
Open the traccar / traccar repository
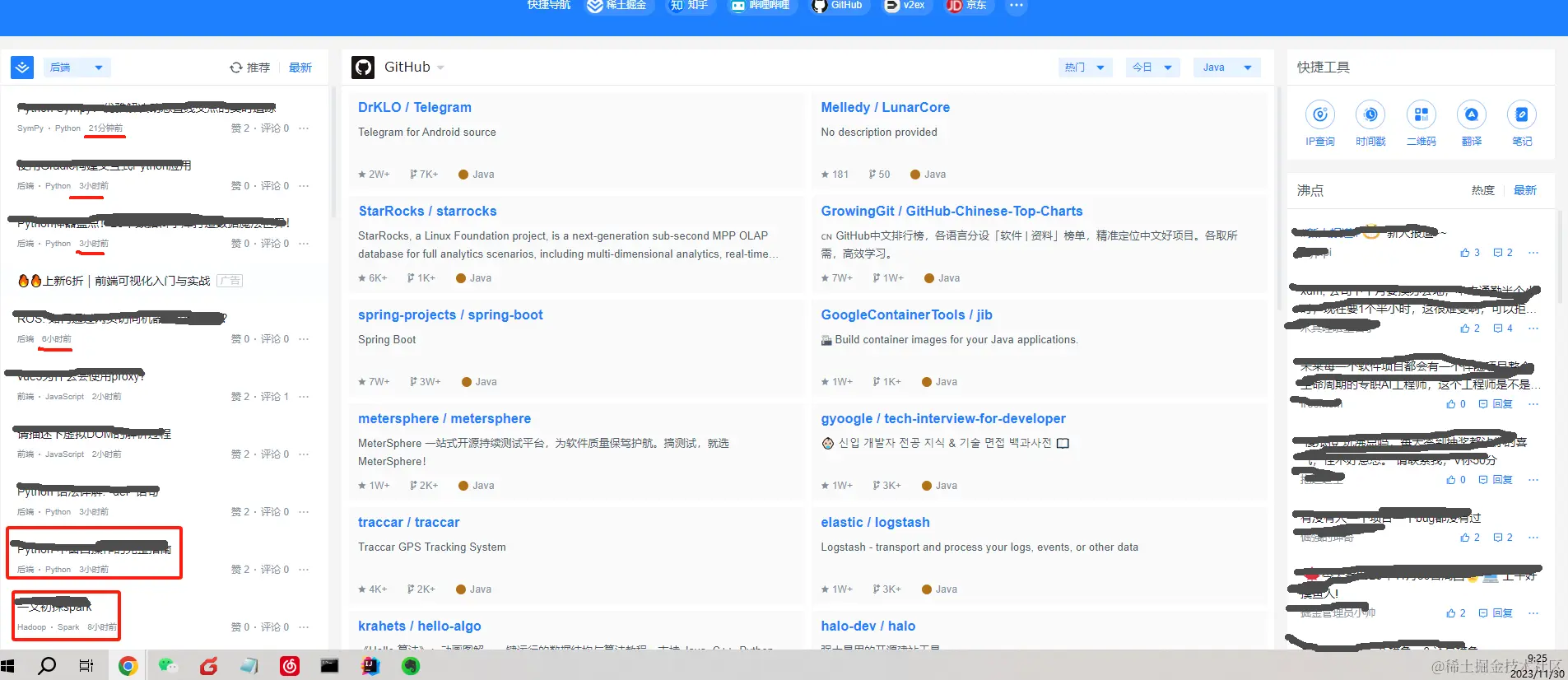(x=409, y=522)
